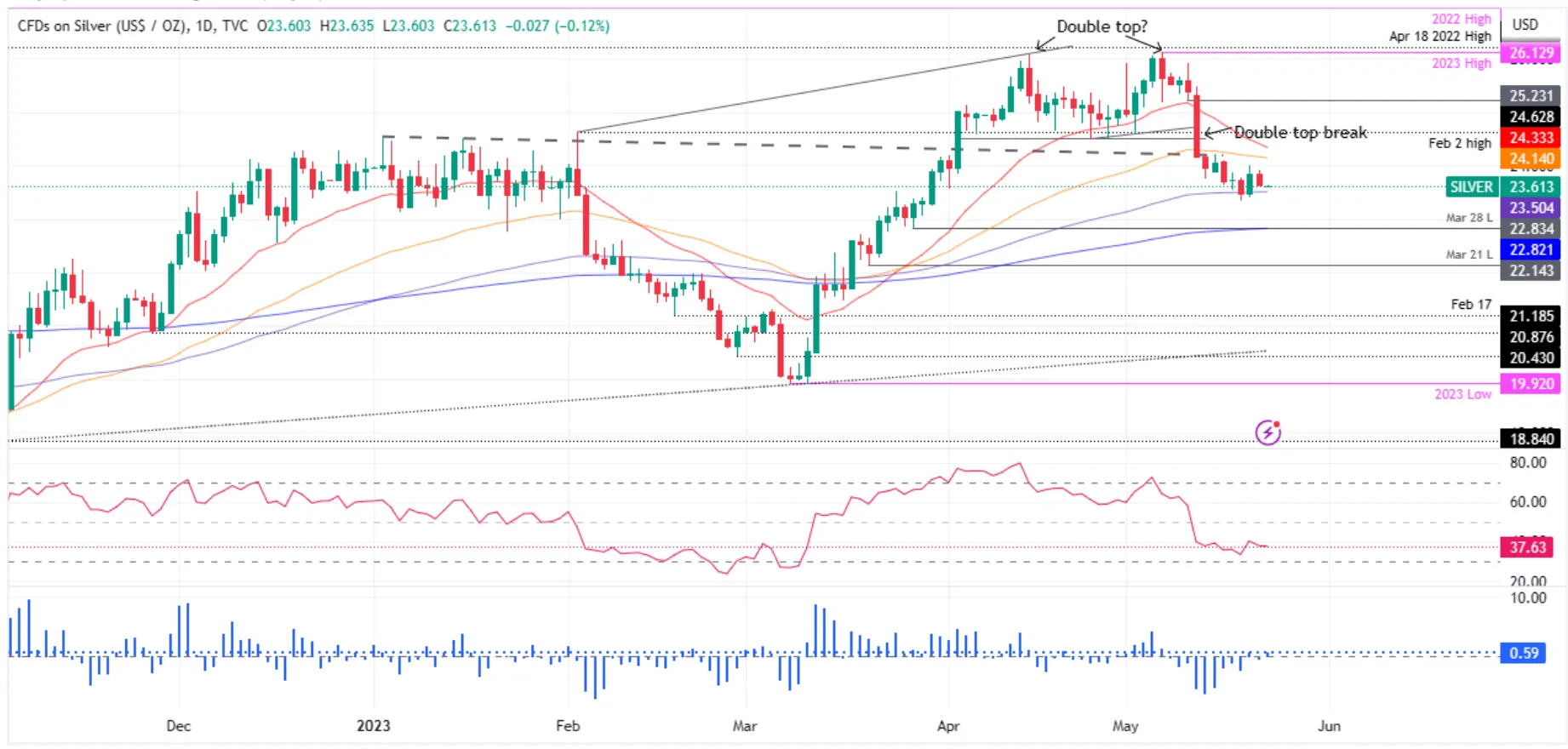This screenshot has width=1568, height=749.
Task: Click the 21.185 price label
Action: 1531,316
